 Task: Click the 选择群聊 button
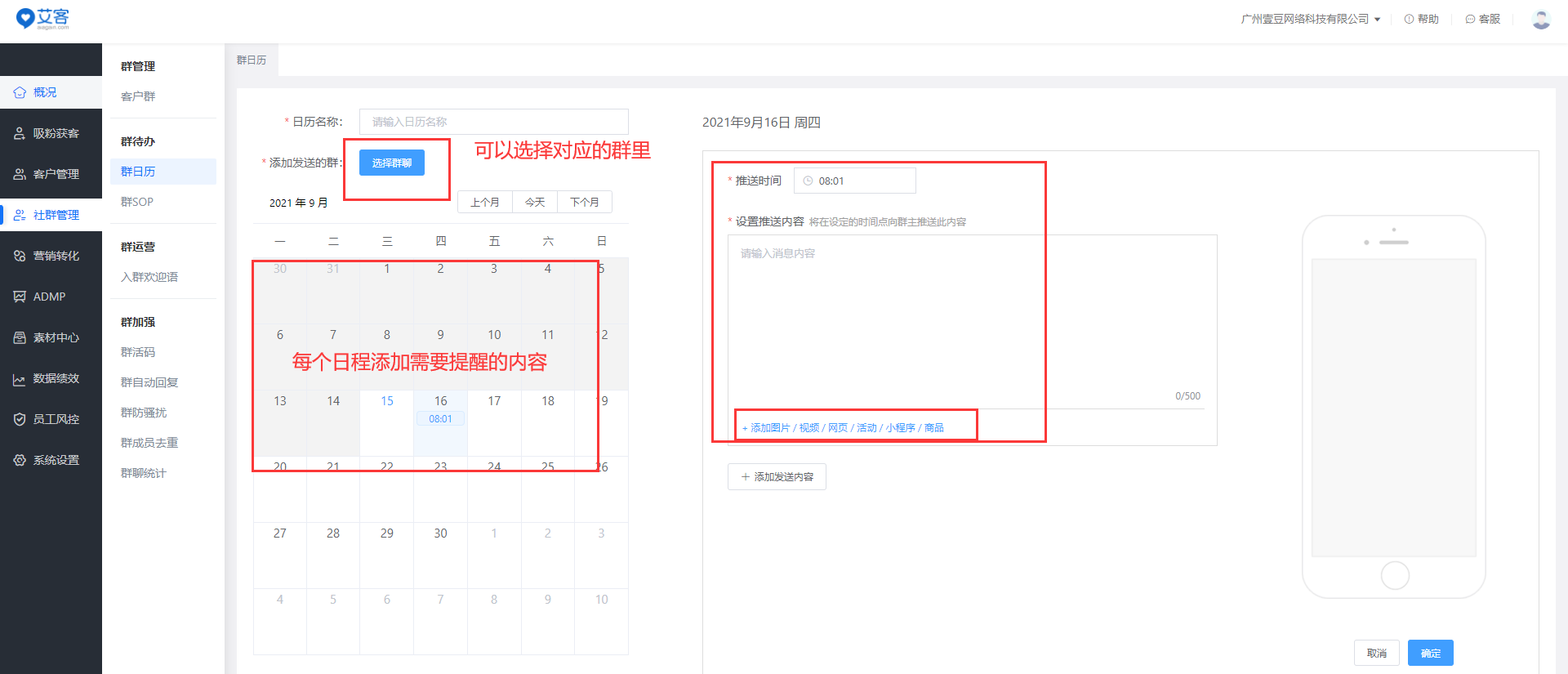click(392, 163)
